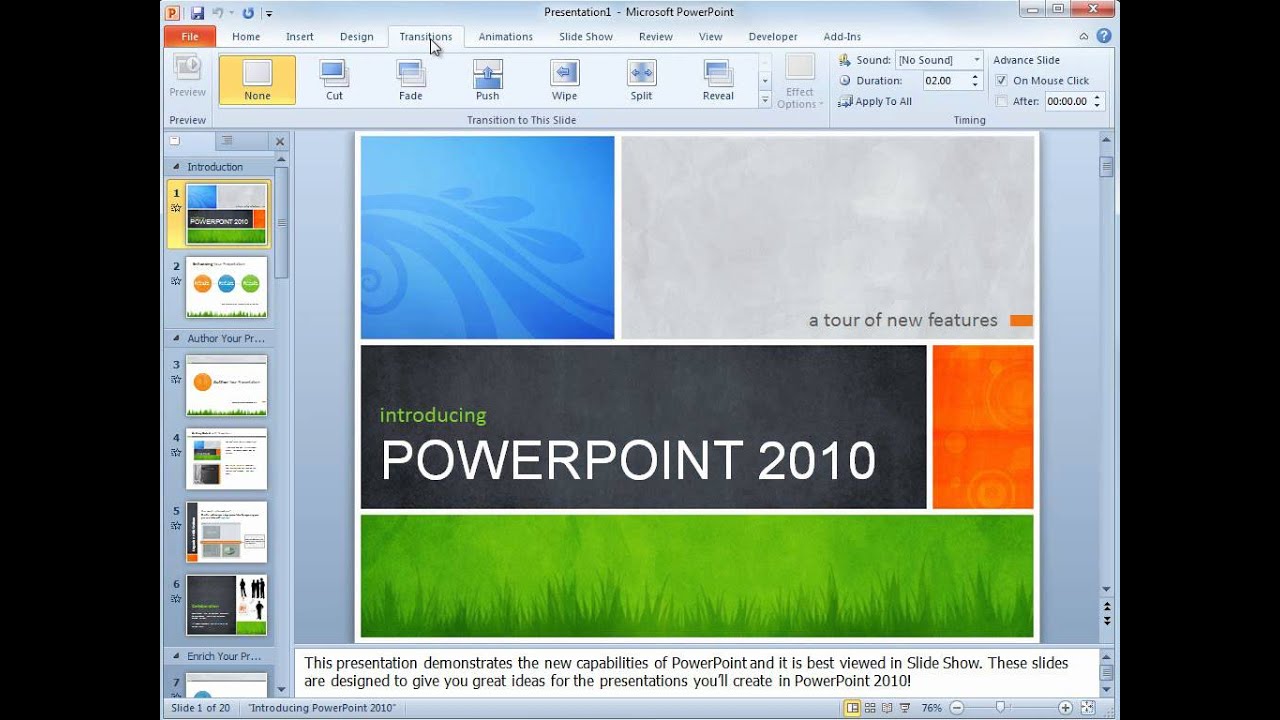Start Slide Show from status bar
Image resolution: width=1280 pixels, height=720 pixels.
tap(904, 708)
